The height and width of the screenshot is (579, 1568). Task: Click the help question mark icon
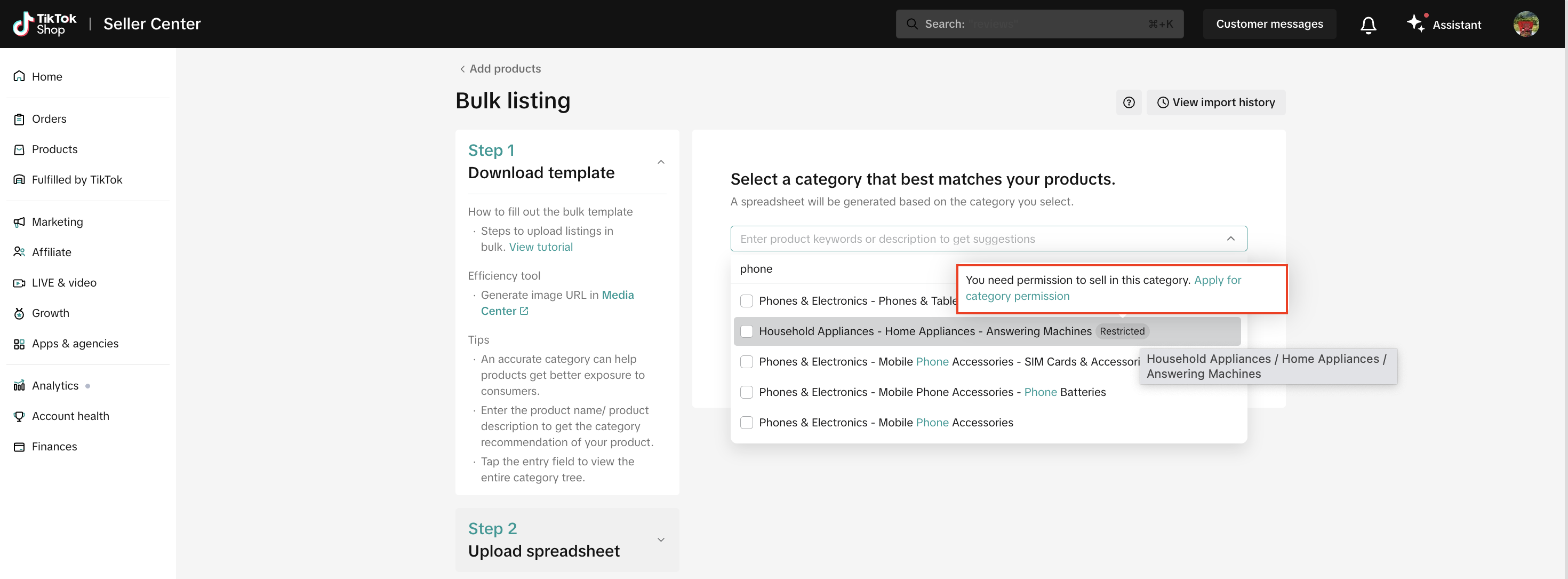pos(1129,102)
